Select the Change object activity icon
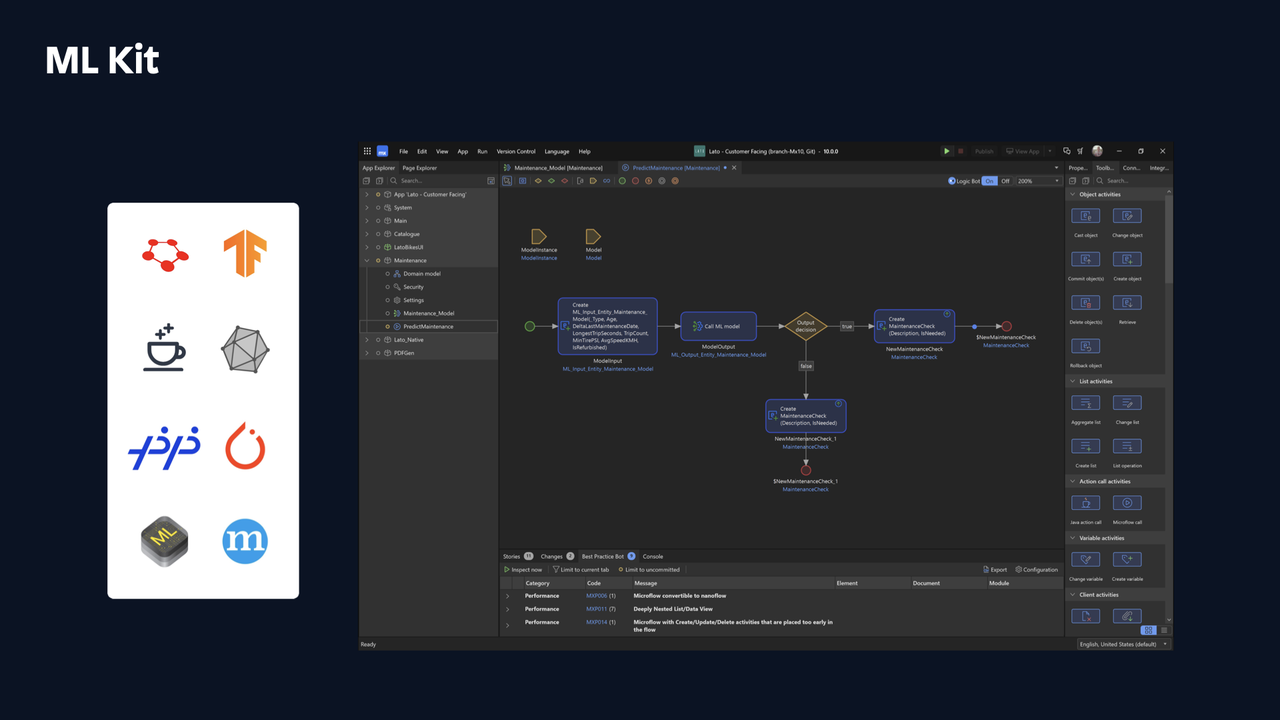1280x720 pixels. click(1127, 216)
